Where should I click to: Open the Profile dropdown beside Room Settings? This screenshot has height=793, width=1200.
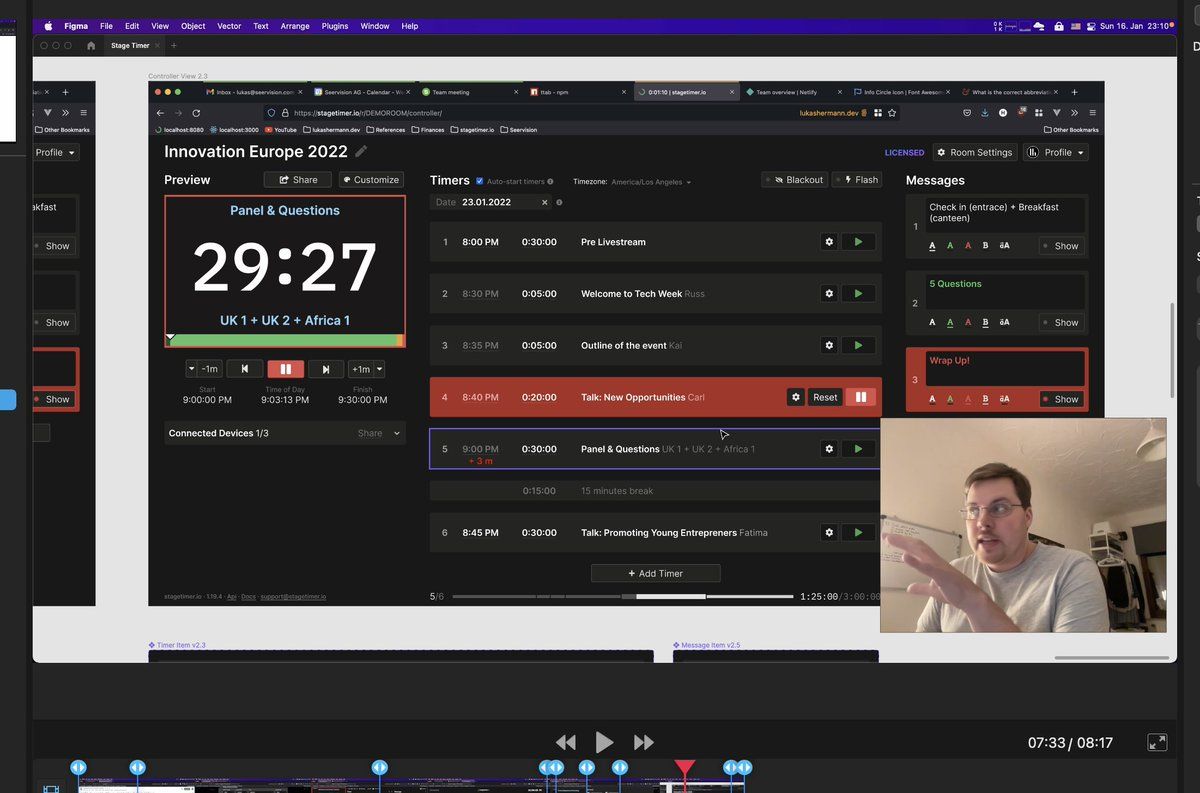1056,152
